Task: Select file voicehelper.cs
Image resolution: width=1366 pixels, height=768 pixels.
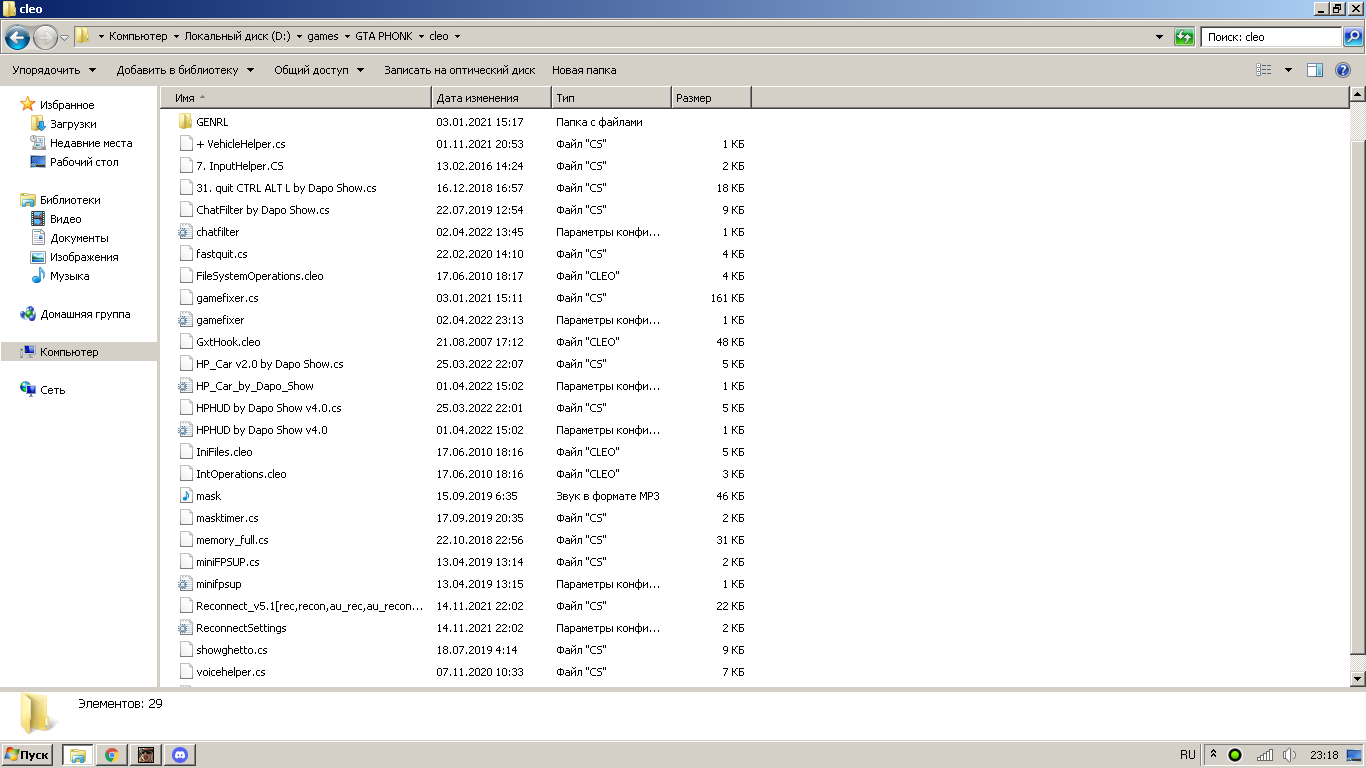Action: pyautogui.click(x=231, y=672)
